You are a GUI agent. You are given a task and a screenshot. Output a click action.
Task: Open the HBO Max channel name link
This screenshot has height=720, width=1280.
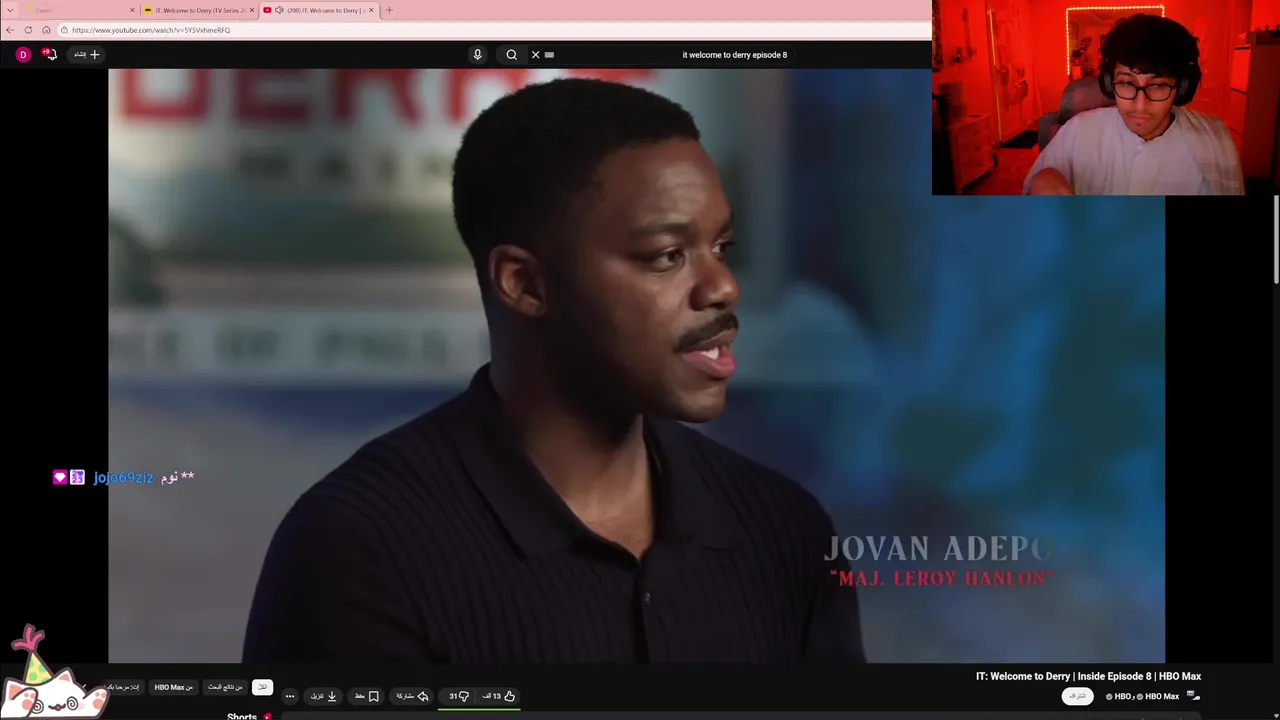pos(1162,696)
